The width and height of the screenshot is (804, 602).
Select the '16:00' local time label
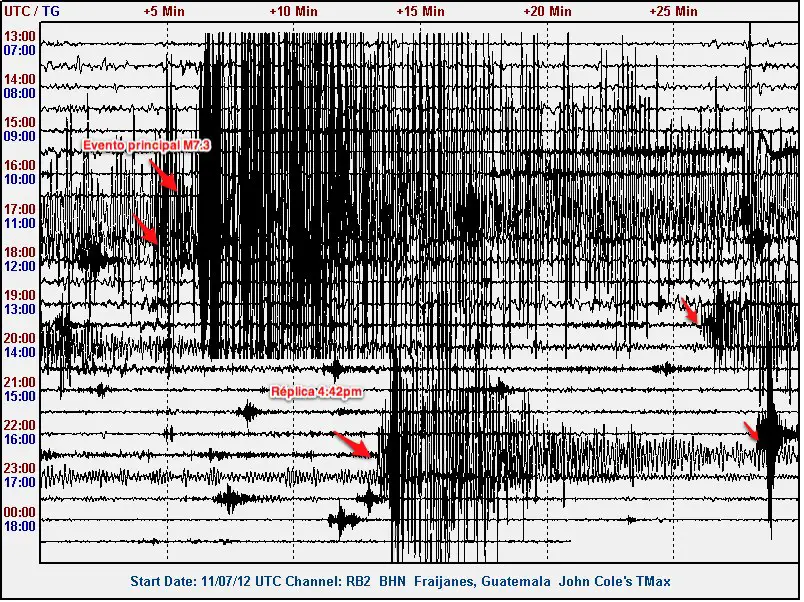tap(20, 439)
